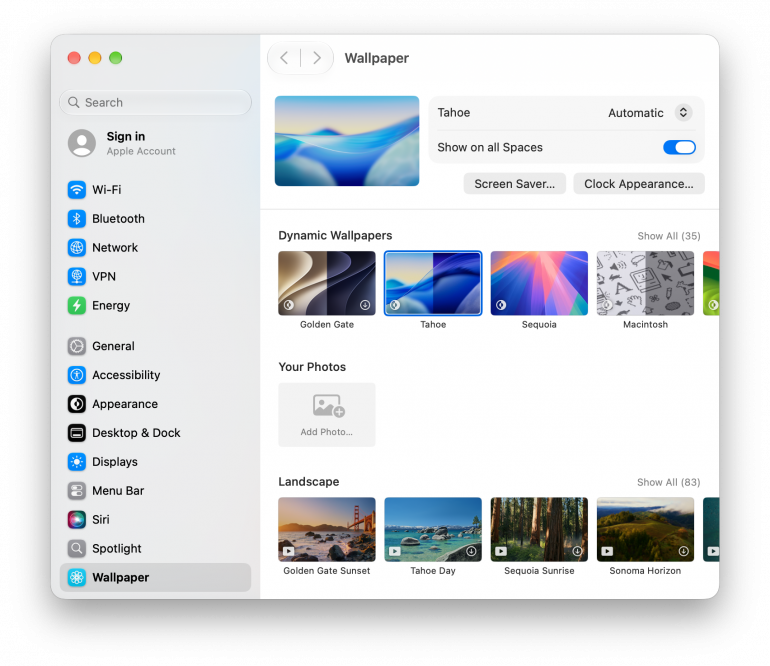The width and height of the screenshot is (770, 666).
Task: Click the General gear icon
Action: [x=77, y=346]
